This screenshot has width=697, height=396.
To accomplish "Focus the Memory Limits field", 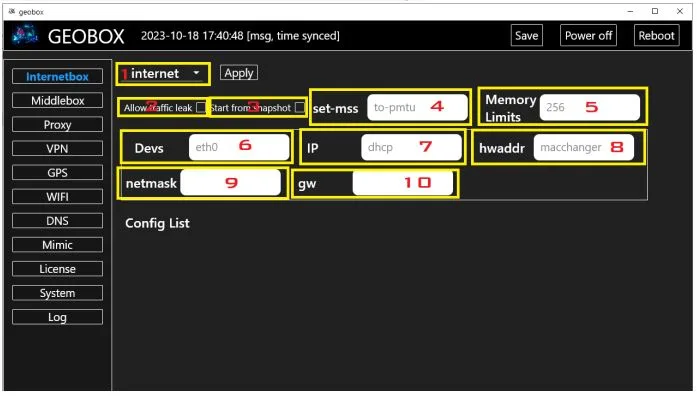I will (589, 107).
